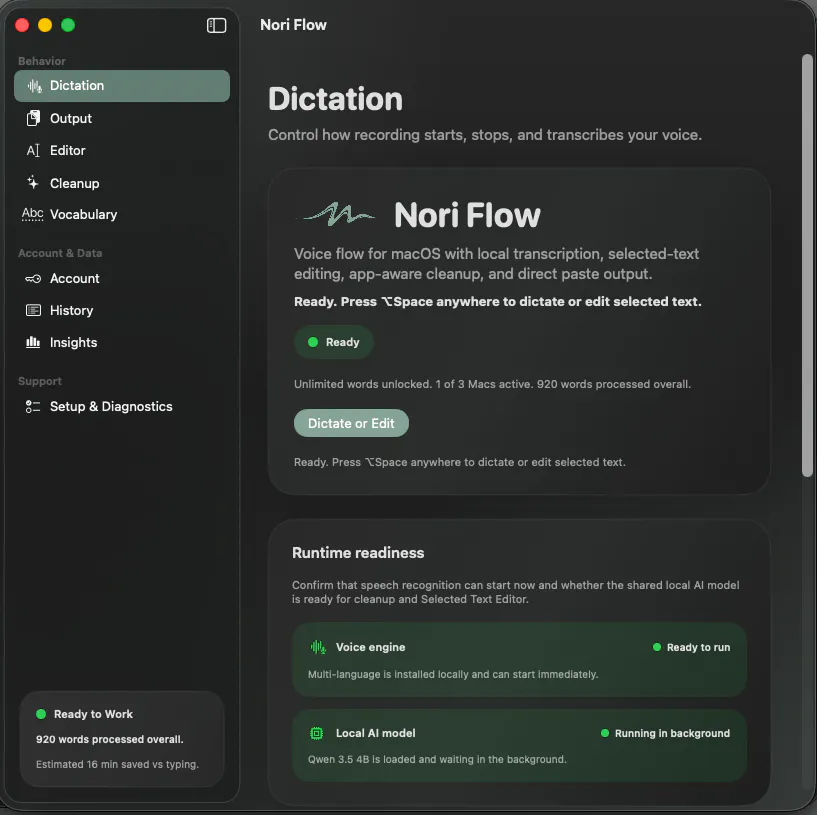Click "Multi-language is installed locally" description
817x815 pixels.
pos(453,674)
